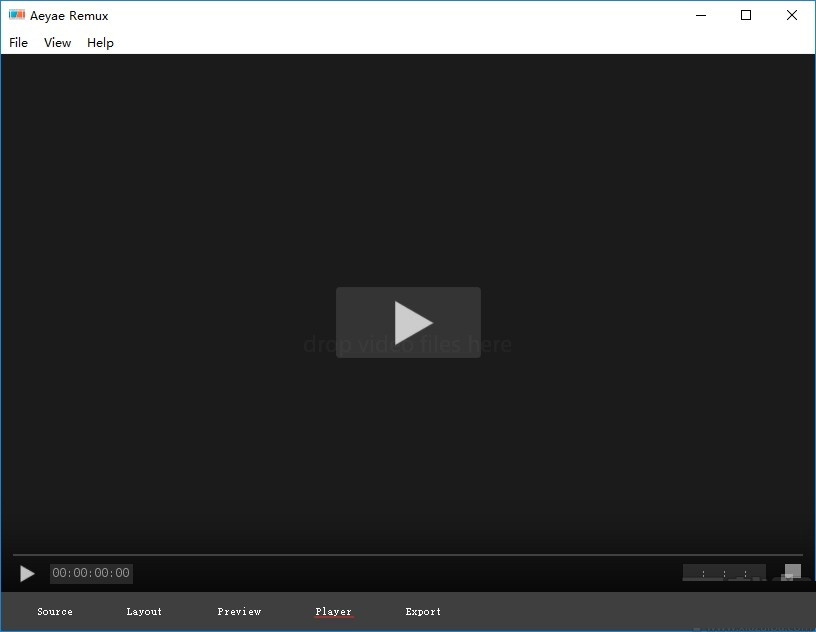Go to the Preview tab
The height and width of the screenshot is (632, 816).
pyautogui.click(x=239, y=611)
